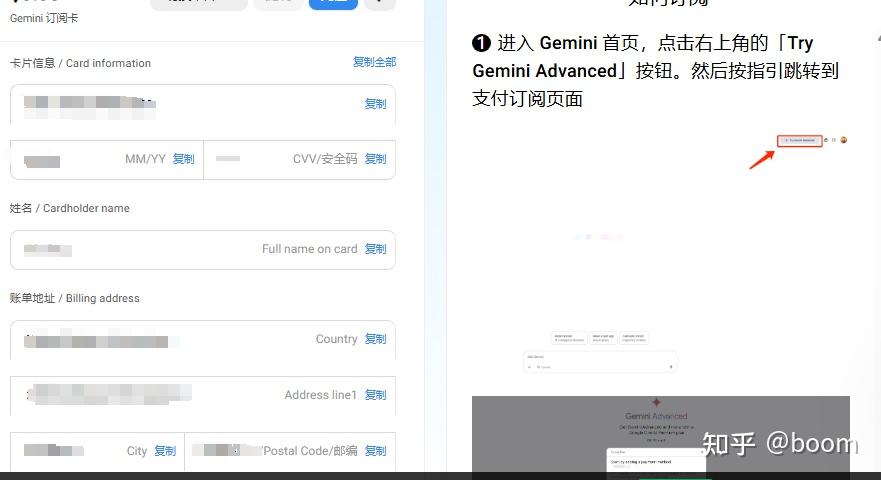Copy the Country value
The height and width of the screenshot is (480, 881).
point(375,339)
